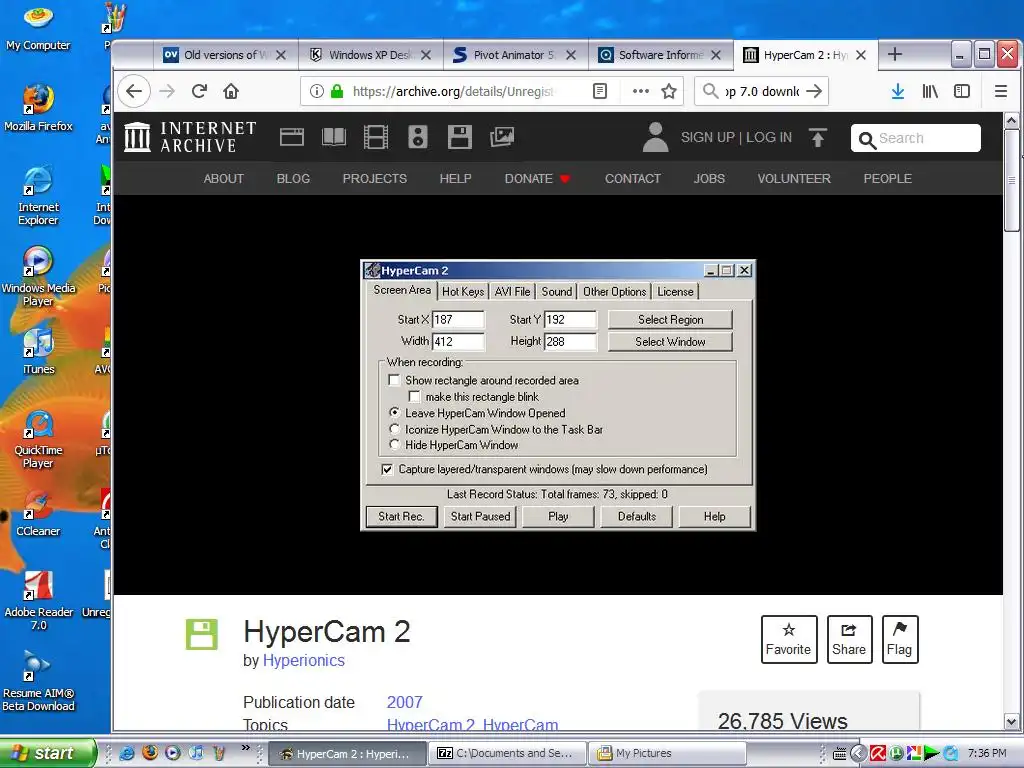Open the Hot Keys tab in HyperCam
This screenshot has height=768, width=1024.
[463, 292]
